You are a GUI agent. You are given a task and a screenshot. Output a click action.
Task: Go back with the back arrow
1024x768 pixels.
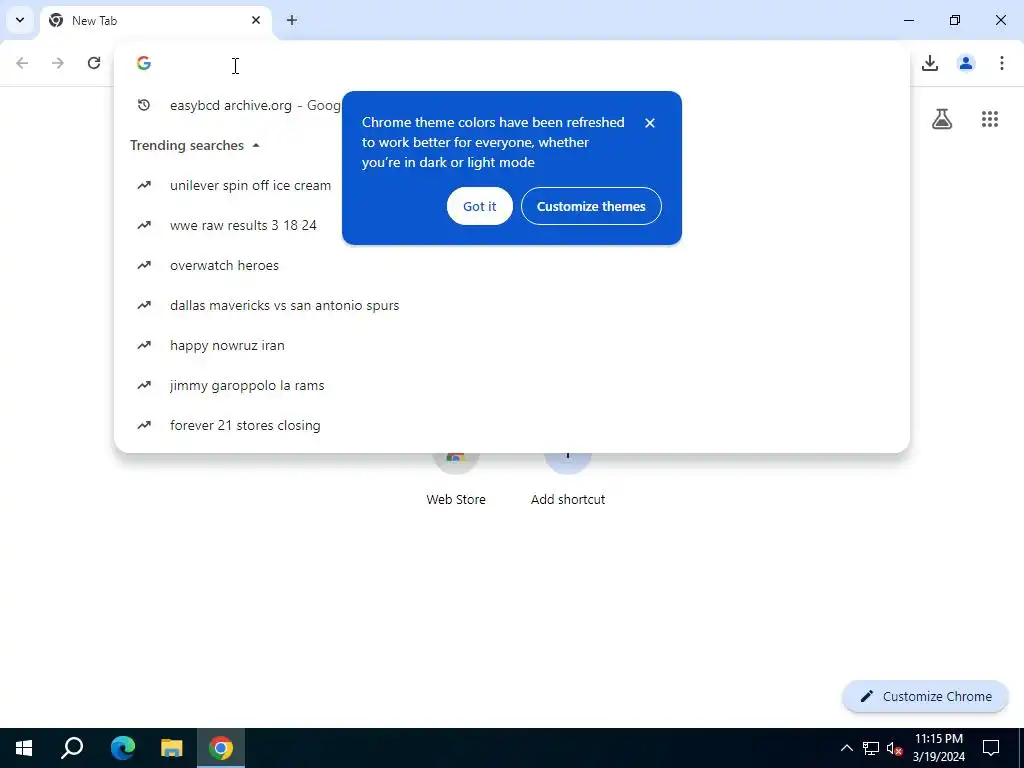(x=22, y=63)
